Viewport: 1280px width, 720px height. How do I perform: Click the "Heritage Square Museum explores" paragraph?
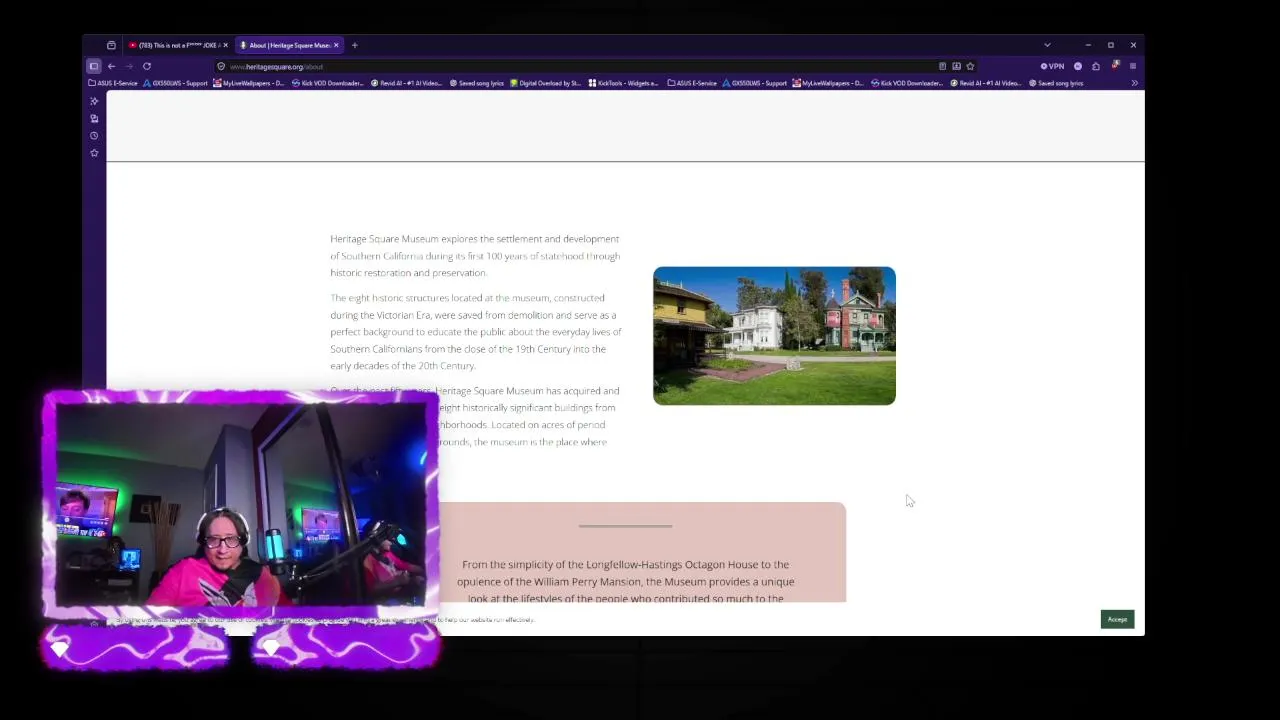point(475,256)
